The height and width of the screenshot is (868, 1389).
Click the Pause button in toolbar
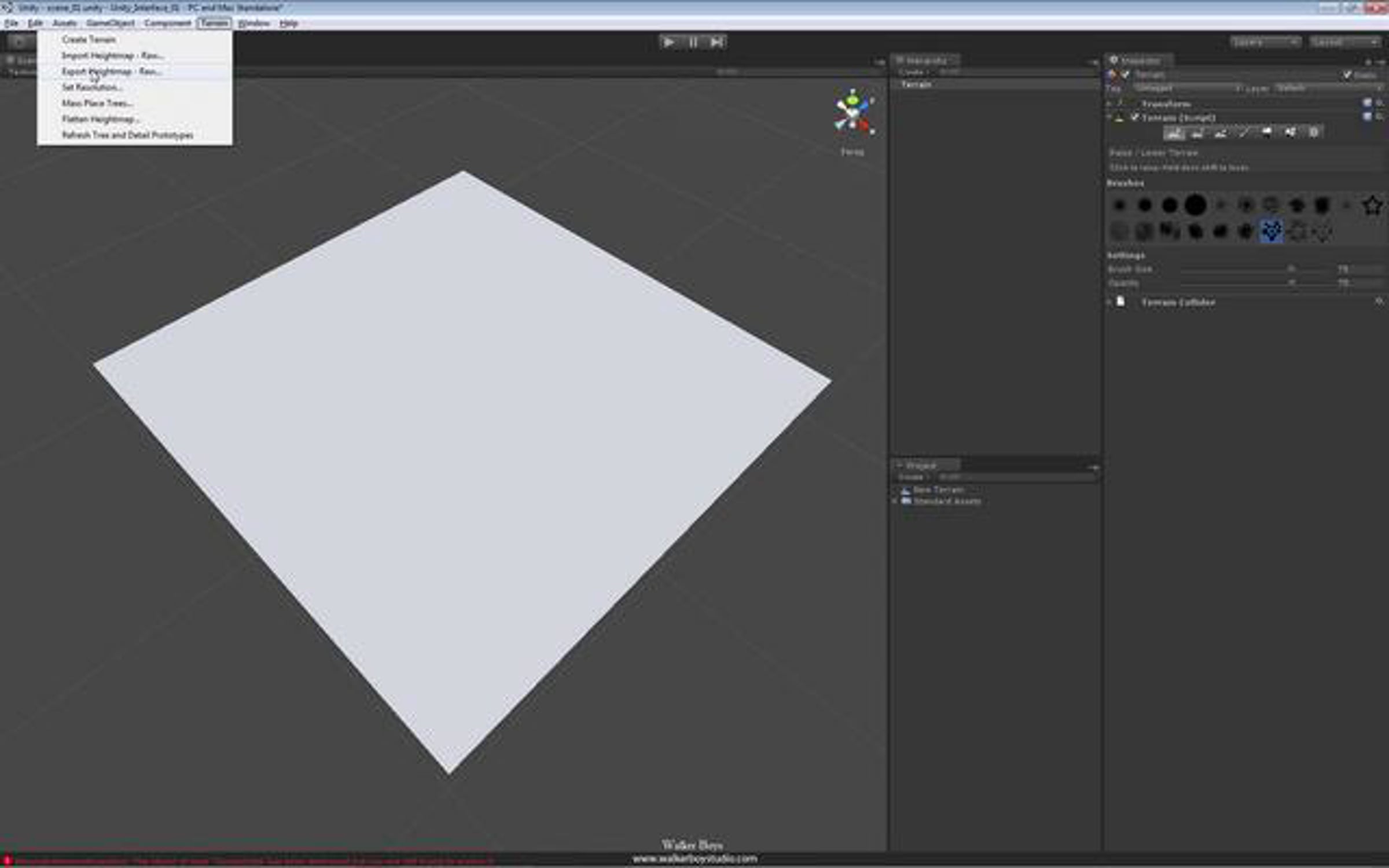(x=693, y=42)
